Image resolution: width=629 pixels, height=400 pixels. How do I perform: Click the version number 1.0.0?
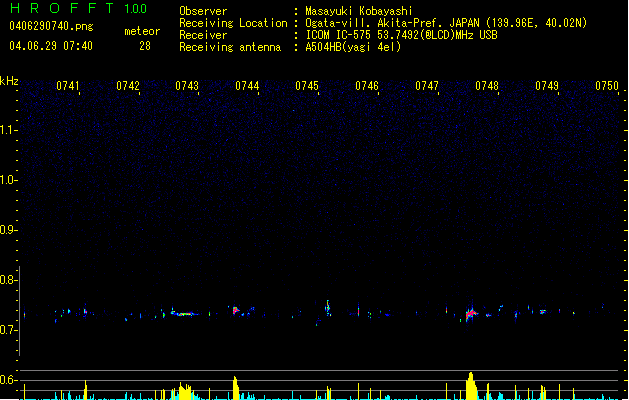135,9
